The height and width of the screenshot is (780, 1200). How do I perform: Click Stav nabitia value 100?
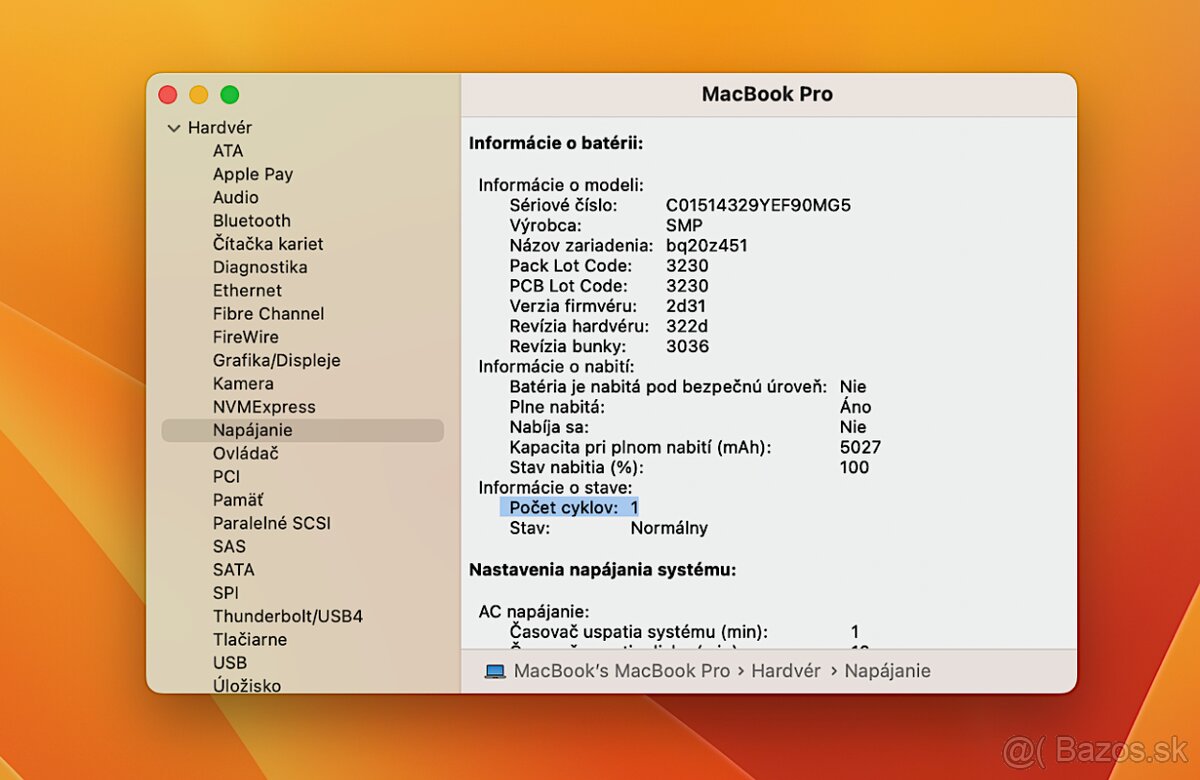click(855, 467)
